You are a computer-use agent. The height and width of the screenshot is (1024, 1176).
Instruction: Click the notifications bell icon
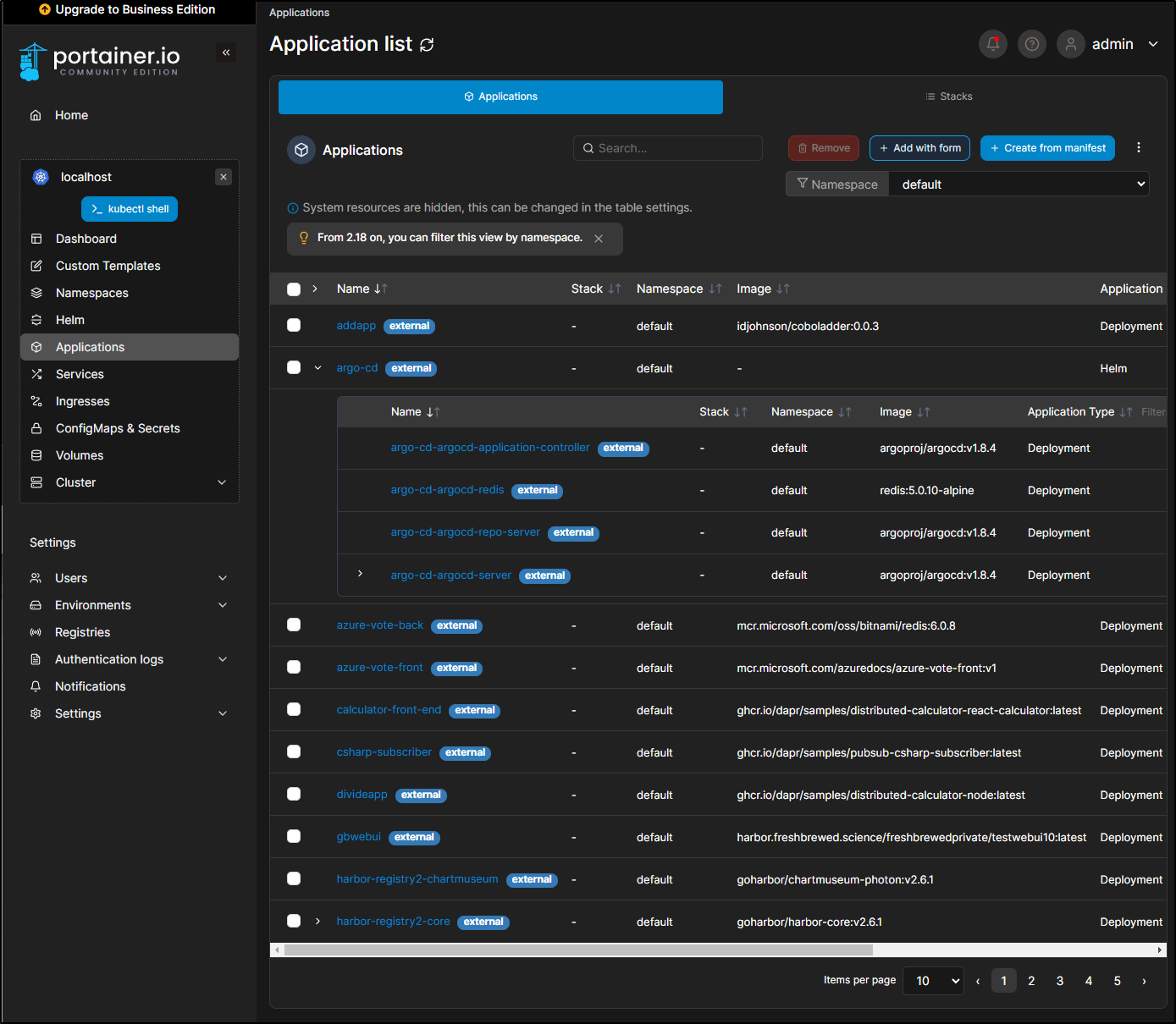point(992,44)
